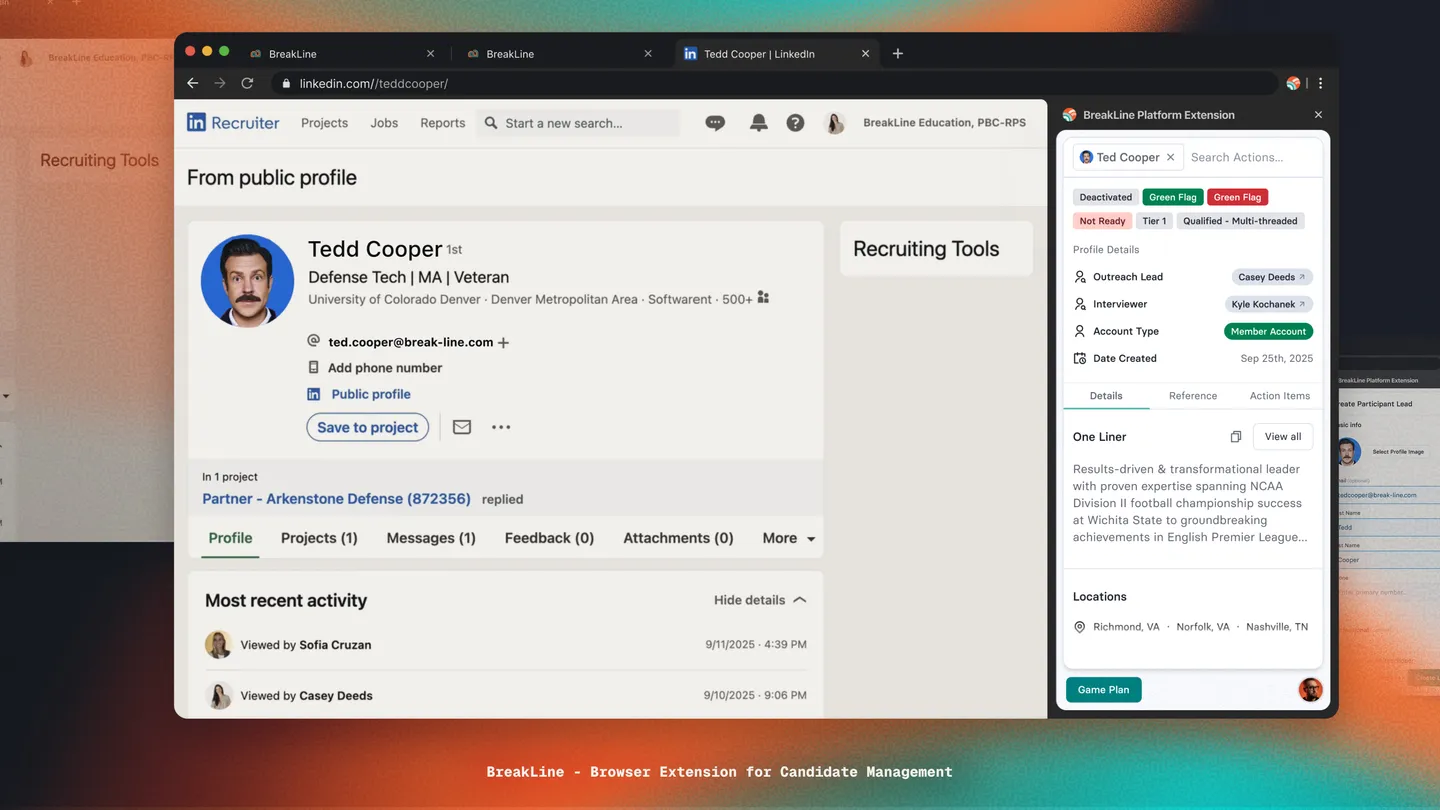The image size is (1440, 810).
Task: Click Viewed by Sofia Cruzan entry
Action: click(x=505, y=645)
